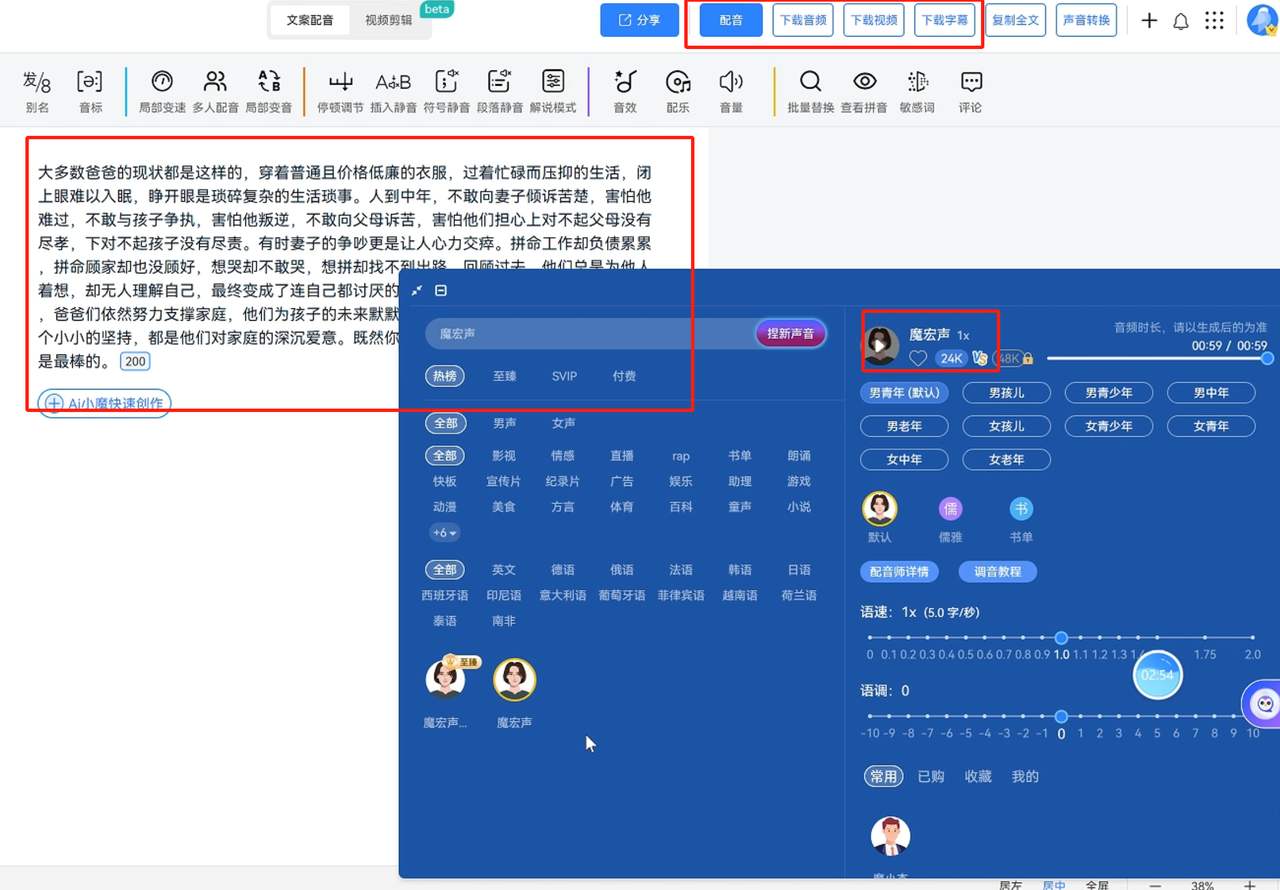Filter voices by 男声
1280x890 pixels.
(x=505, y=423)
